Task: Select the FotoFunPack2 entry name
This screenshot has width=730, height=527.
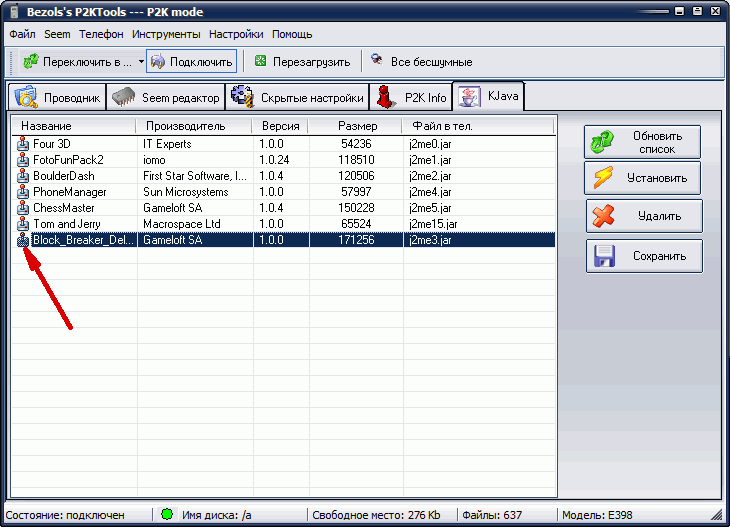Action: [x=68, y=160]
